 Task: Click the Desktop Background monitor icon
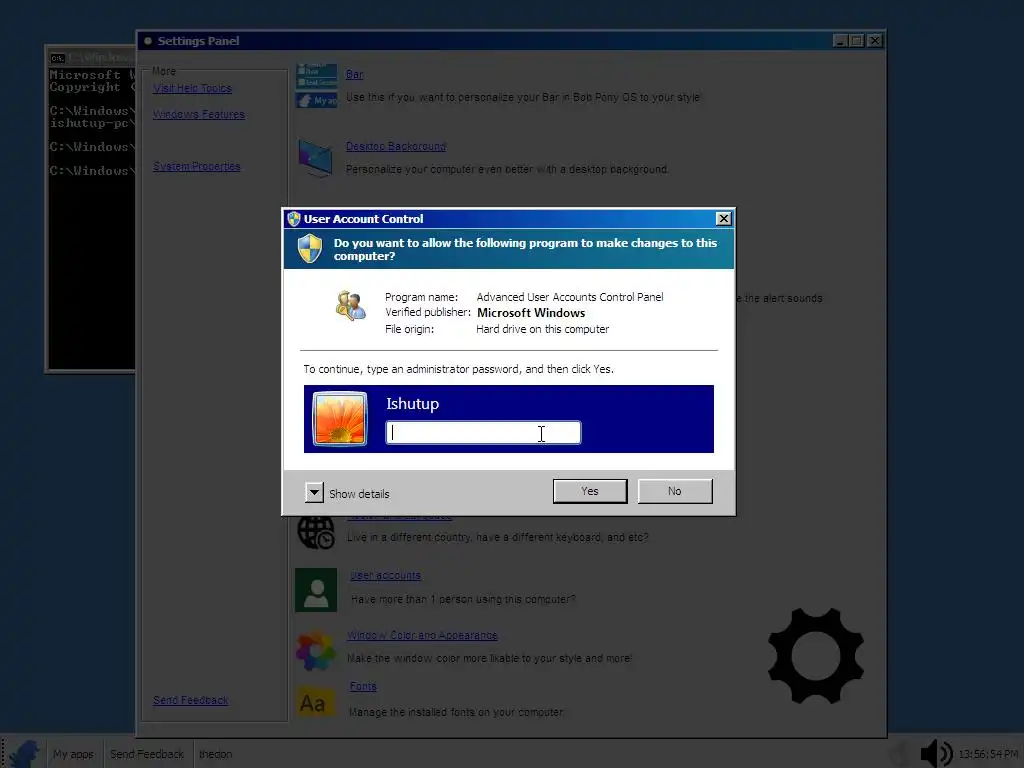[x=315, y=157]
